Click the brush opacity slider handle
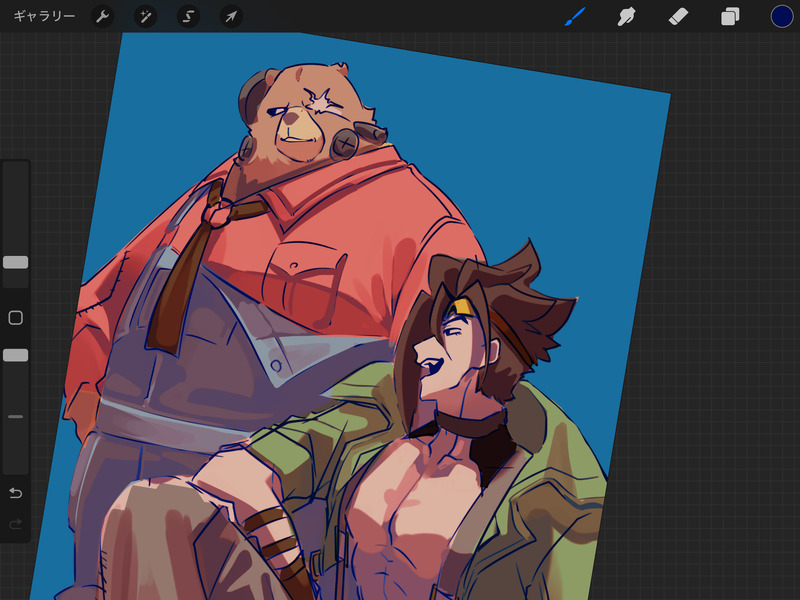 [x=15, y=355]
